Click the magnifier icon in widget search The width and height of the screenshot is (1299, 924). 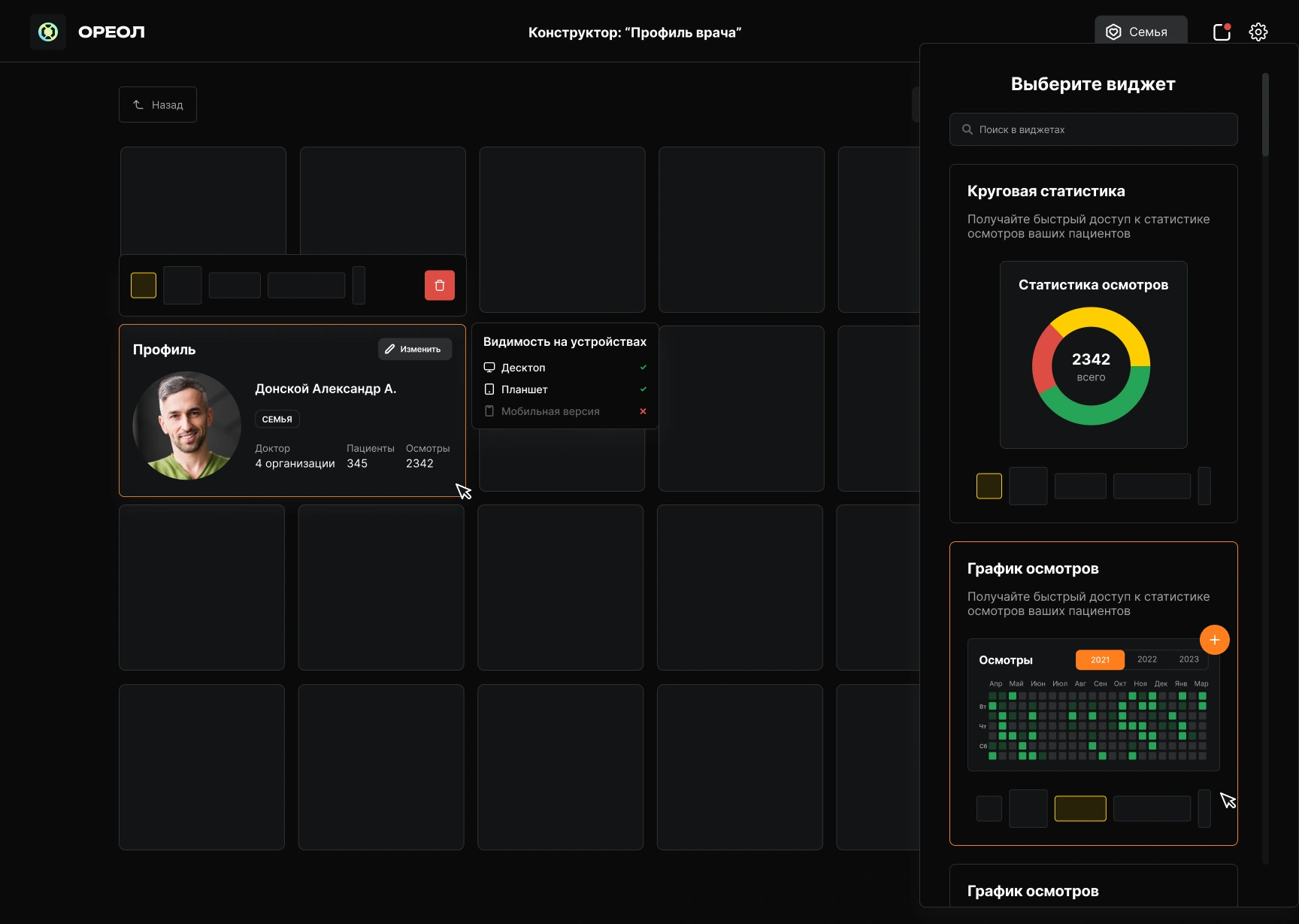pyautogui.click(x=967, y=129)
